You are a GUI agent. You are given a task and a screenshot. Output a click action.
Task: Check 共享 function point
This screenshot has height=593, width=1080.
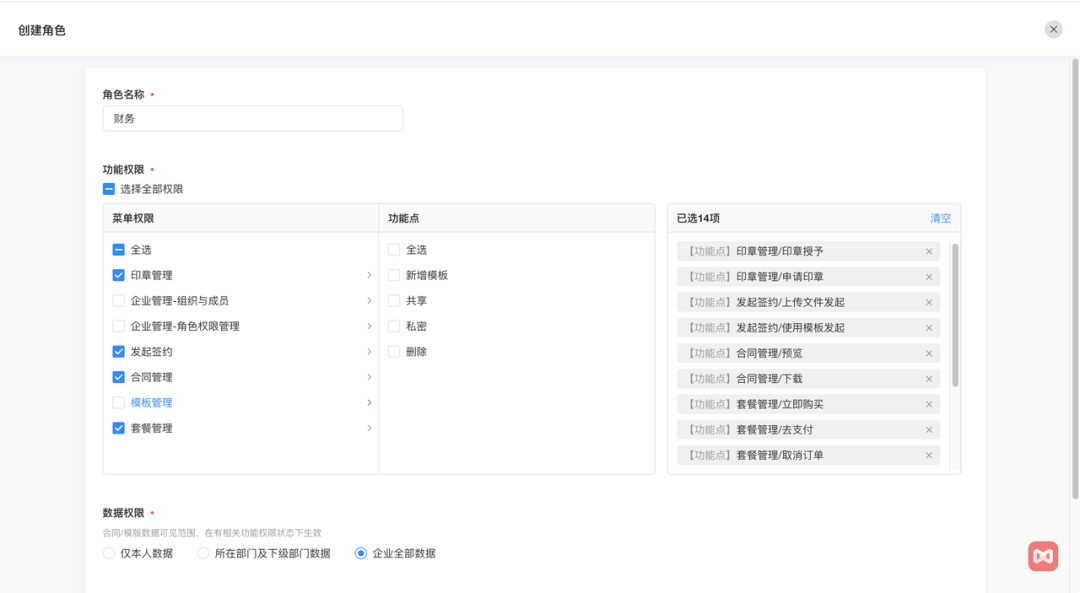(x=394, y=300)
